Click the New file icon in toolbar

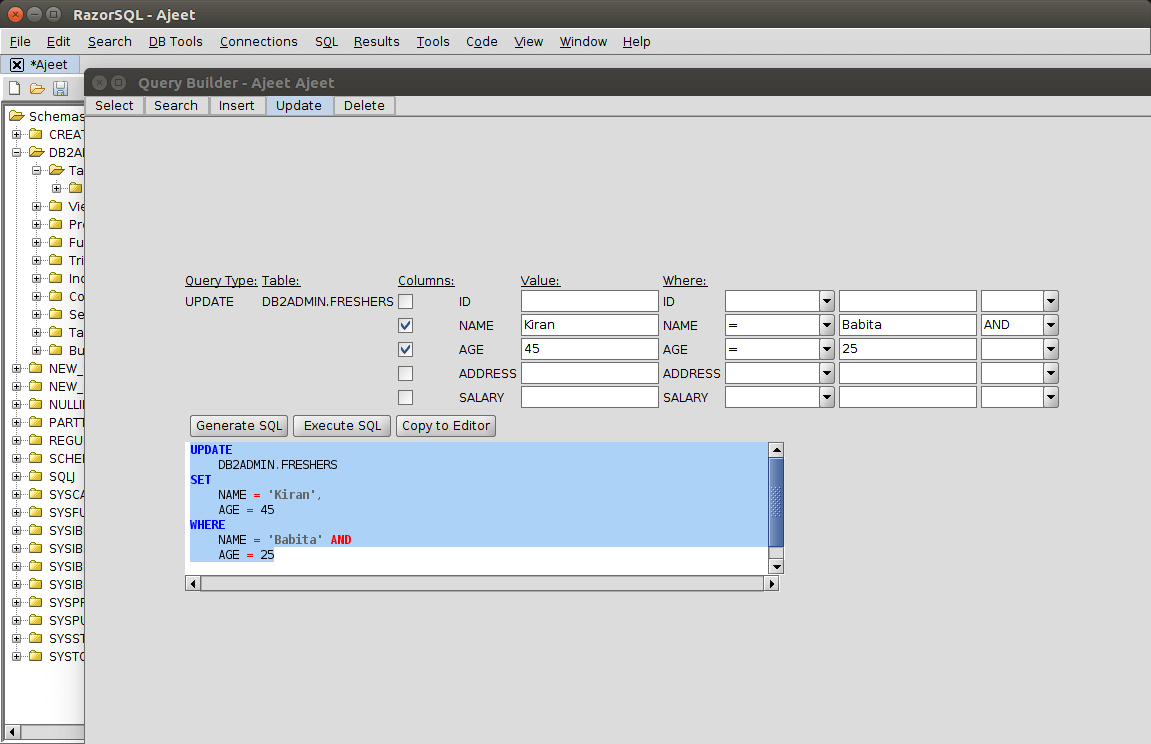[x=15, y=89]
